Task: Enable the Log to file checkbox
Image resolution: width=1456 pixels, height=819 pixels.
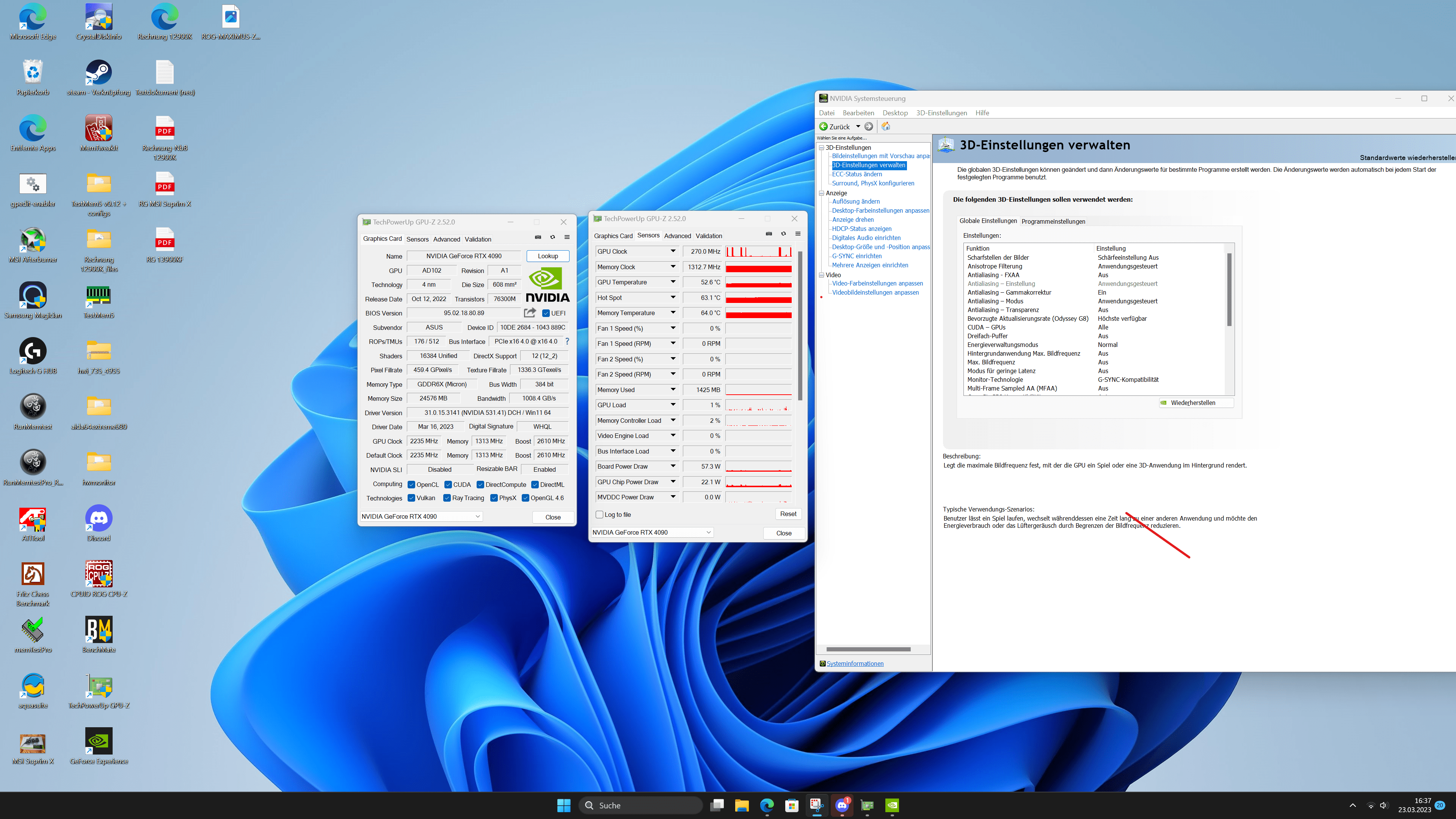Action: [x=600, y=515]
